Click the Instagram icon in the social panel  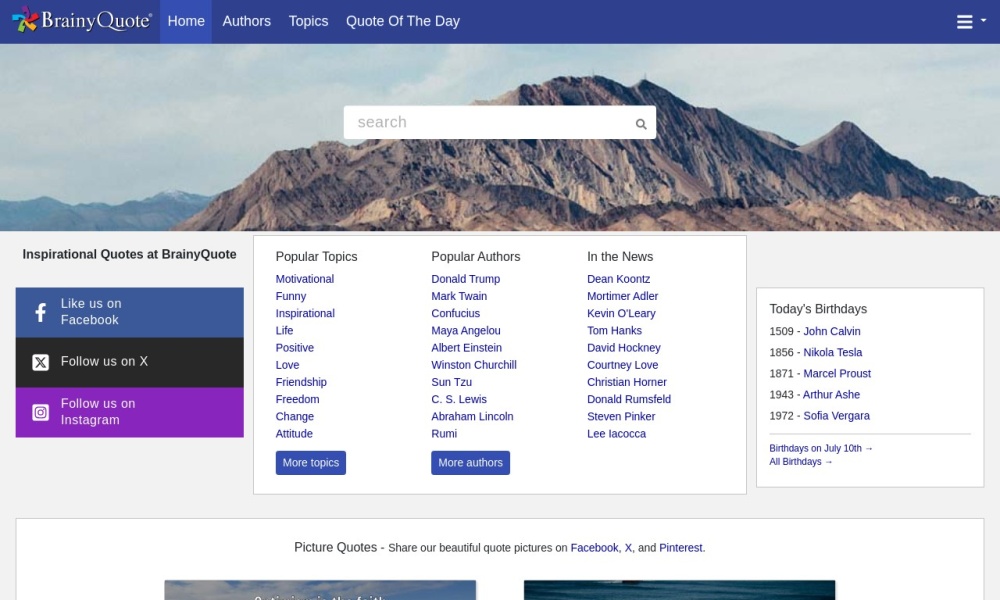pos(40,413)
